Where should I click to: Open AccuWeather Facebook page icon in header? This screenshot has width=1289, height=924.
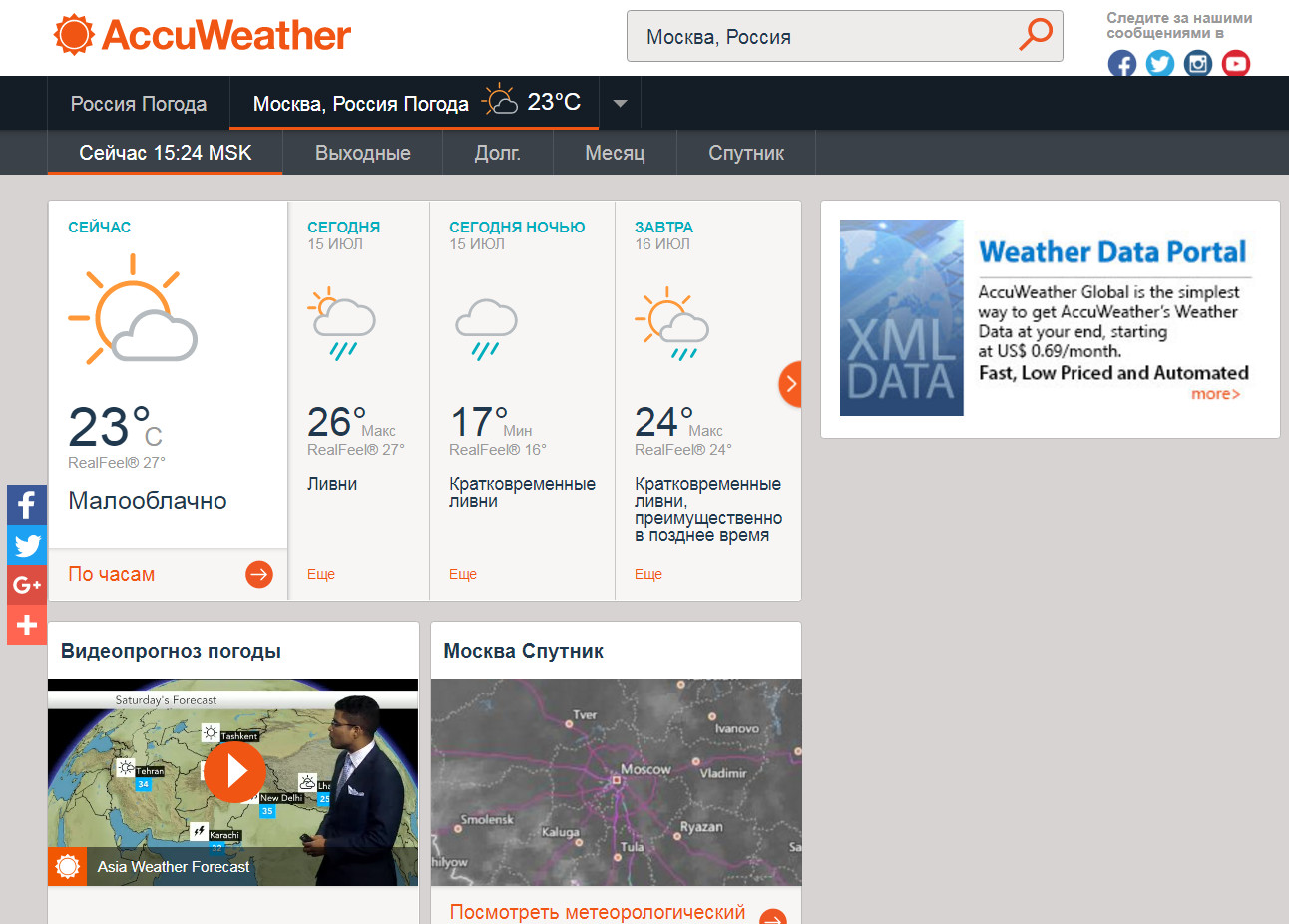coord(1122,64)
